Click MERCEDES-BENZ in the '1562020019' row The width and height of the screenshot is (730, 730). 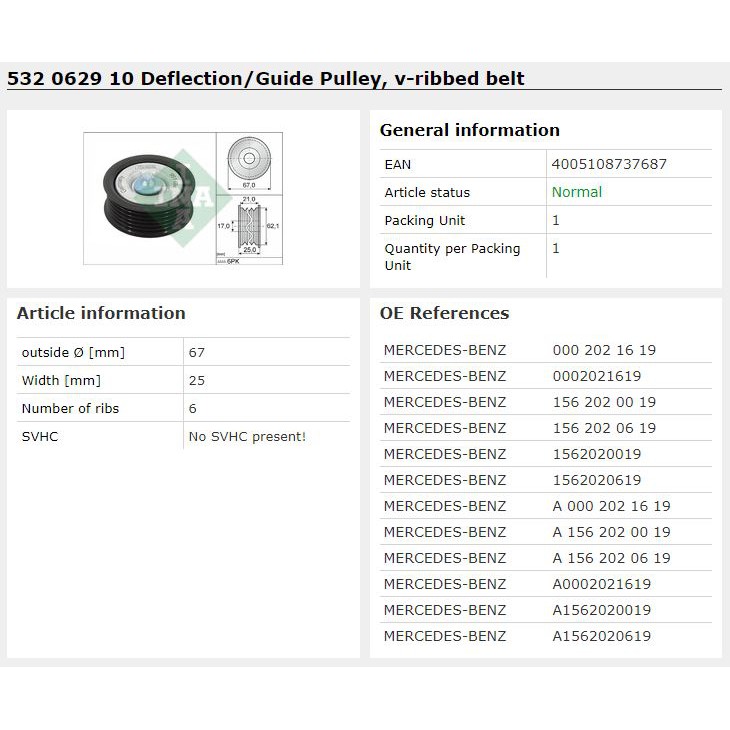pos(445,454)
